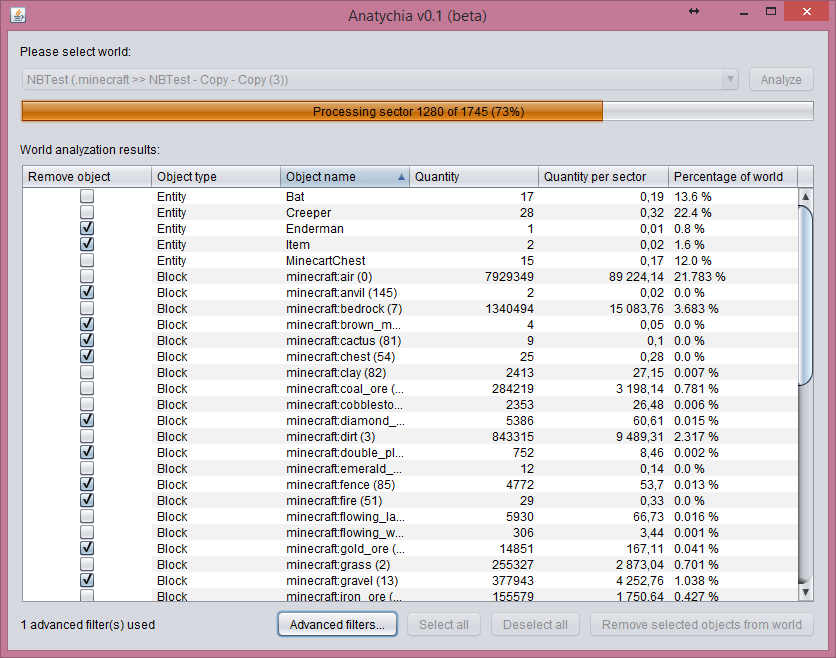The width and height of the screenshot is (836, 658).
Task: Sort by the Object type column header
Action: (x=216, y=177)
